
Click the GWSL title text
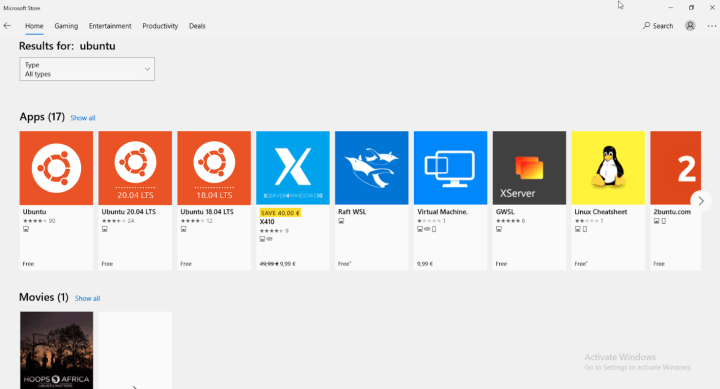(505, 212)
